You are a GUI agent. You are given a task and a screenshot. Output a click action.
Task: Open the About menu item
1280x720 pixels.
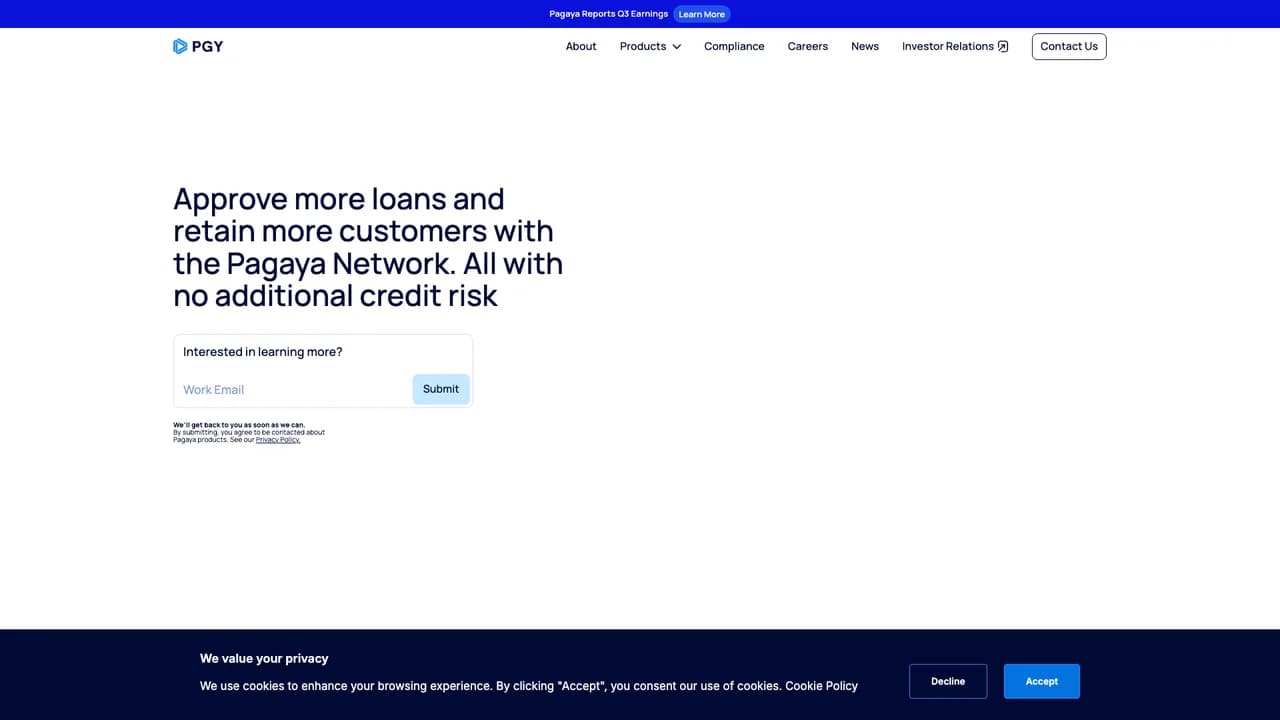[581, 46]
